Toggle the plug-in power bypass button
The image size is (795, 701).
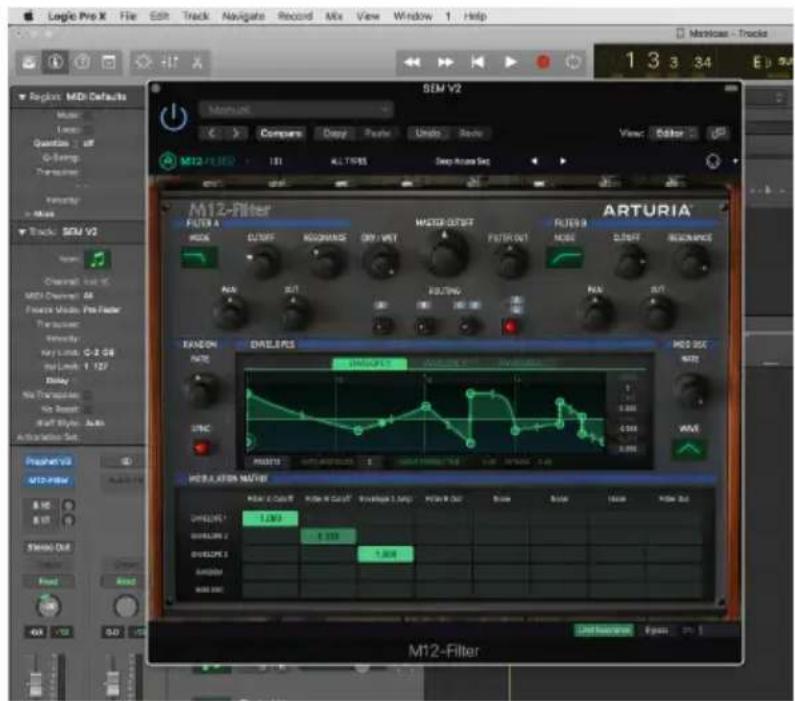point(174,117)
